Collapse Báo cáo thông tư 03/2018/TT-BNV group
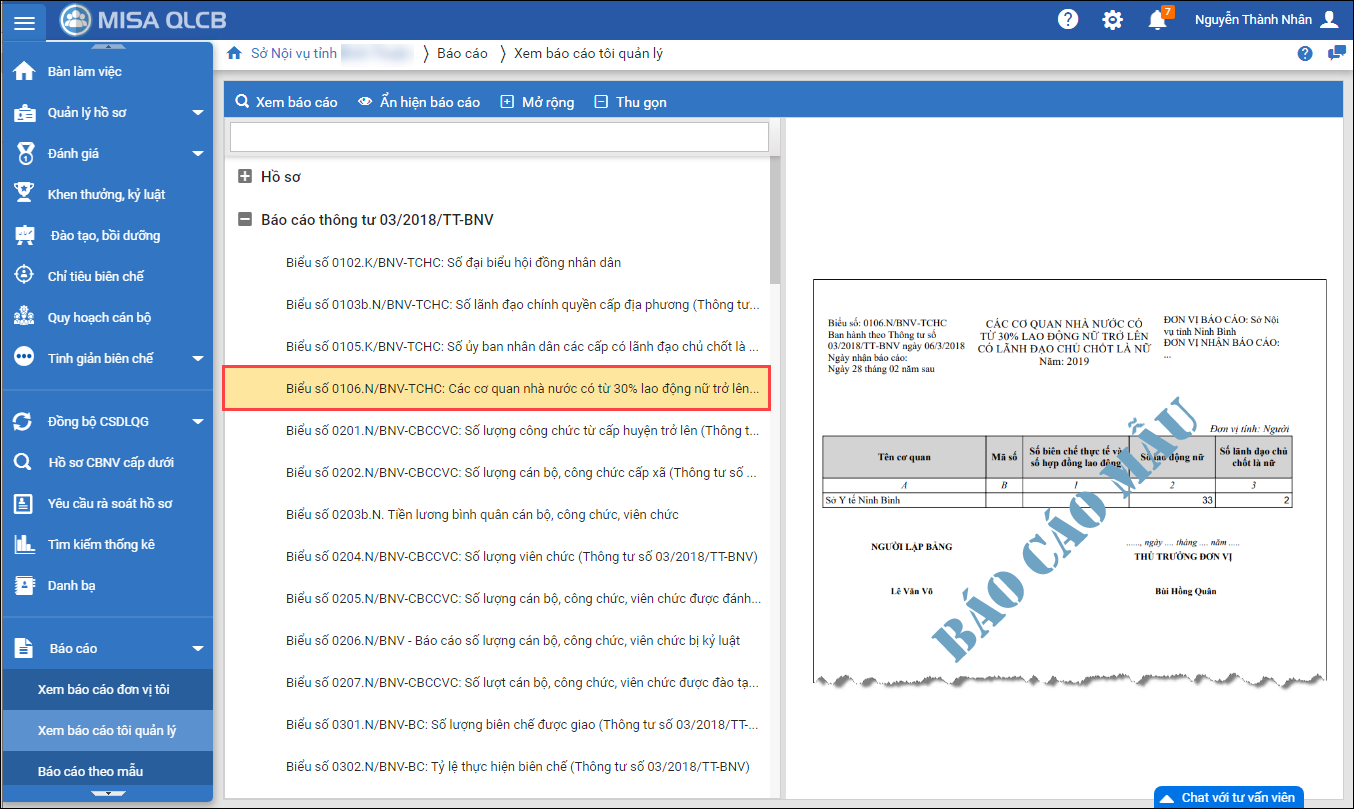 pos(245,220)
